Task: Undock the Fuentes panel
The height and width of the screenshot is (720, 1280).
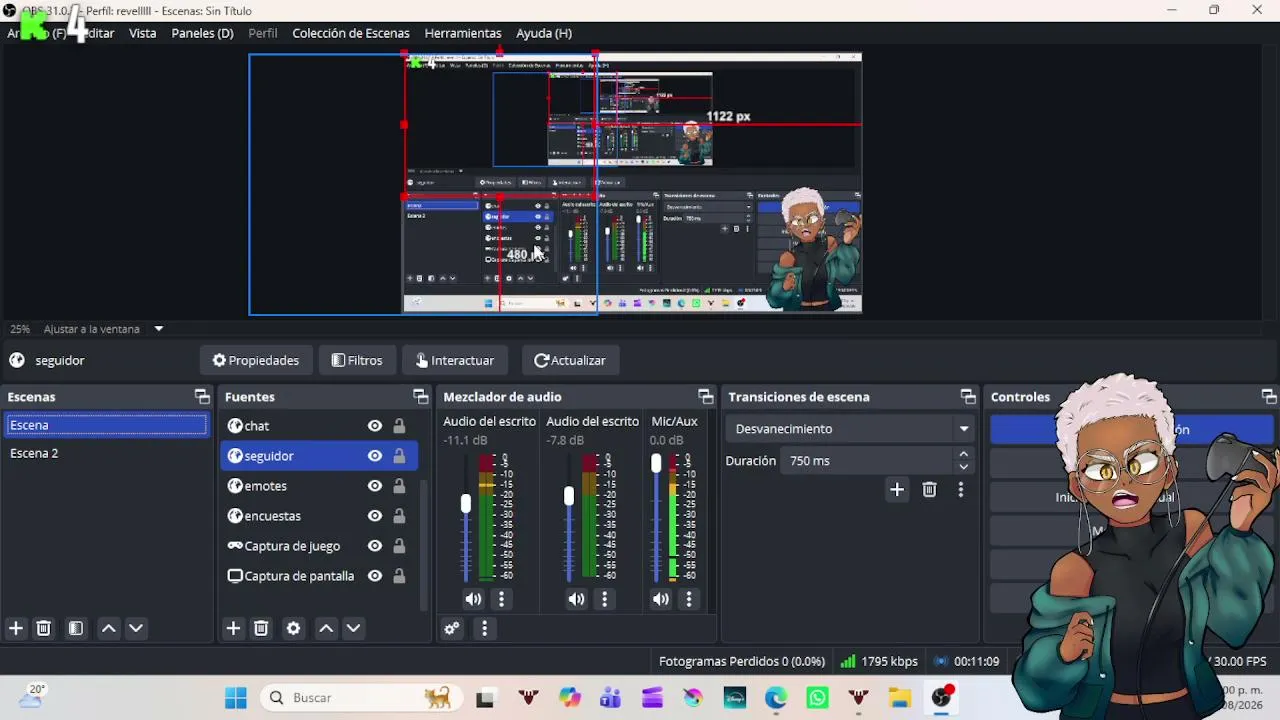Action: click(420, 397)
